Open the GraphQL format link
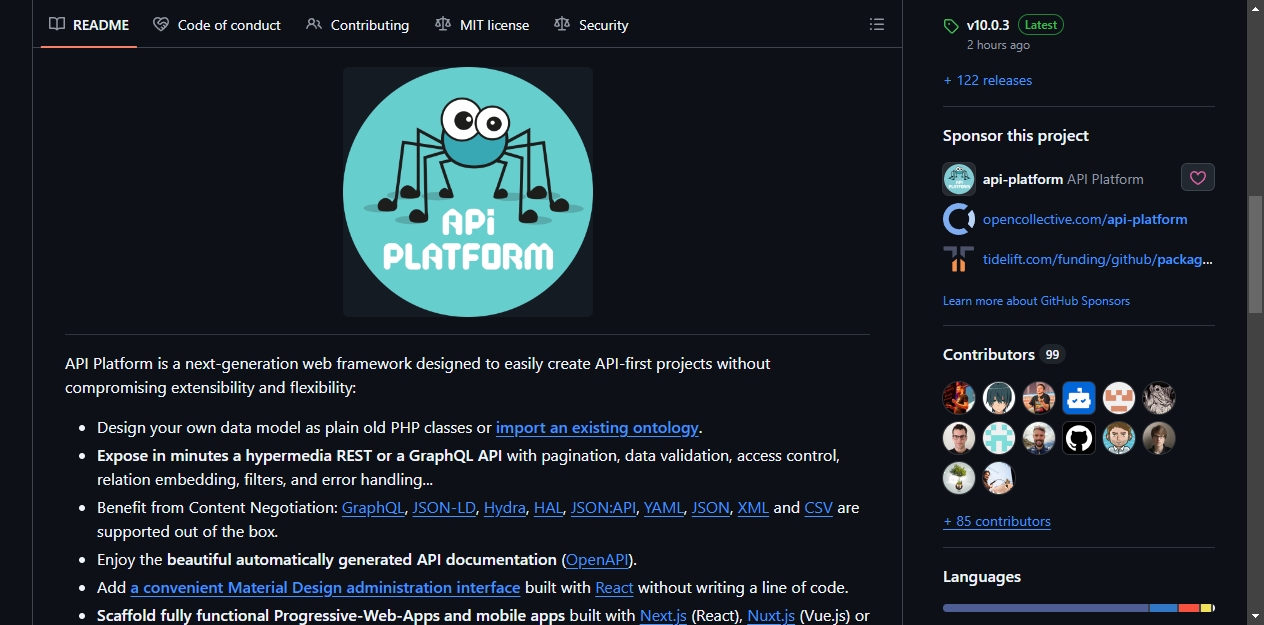The width and height of the screenshot is (1264, 625). 373,507
